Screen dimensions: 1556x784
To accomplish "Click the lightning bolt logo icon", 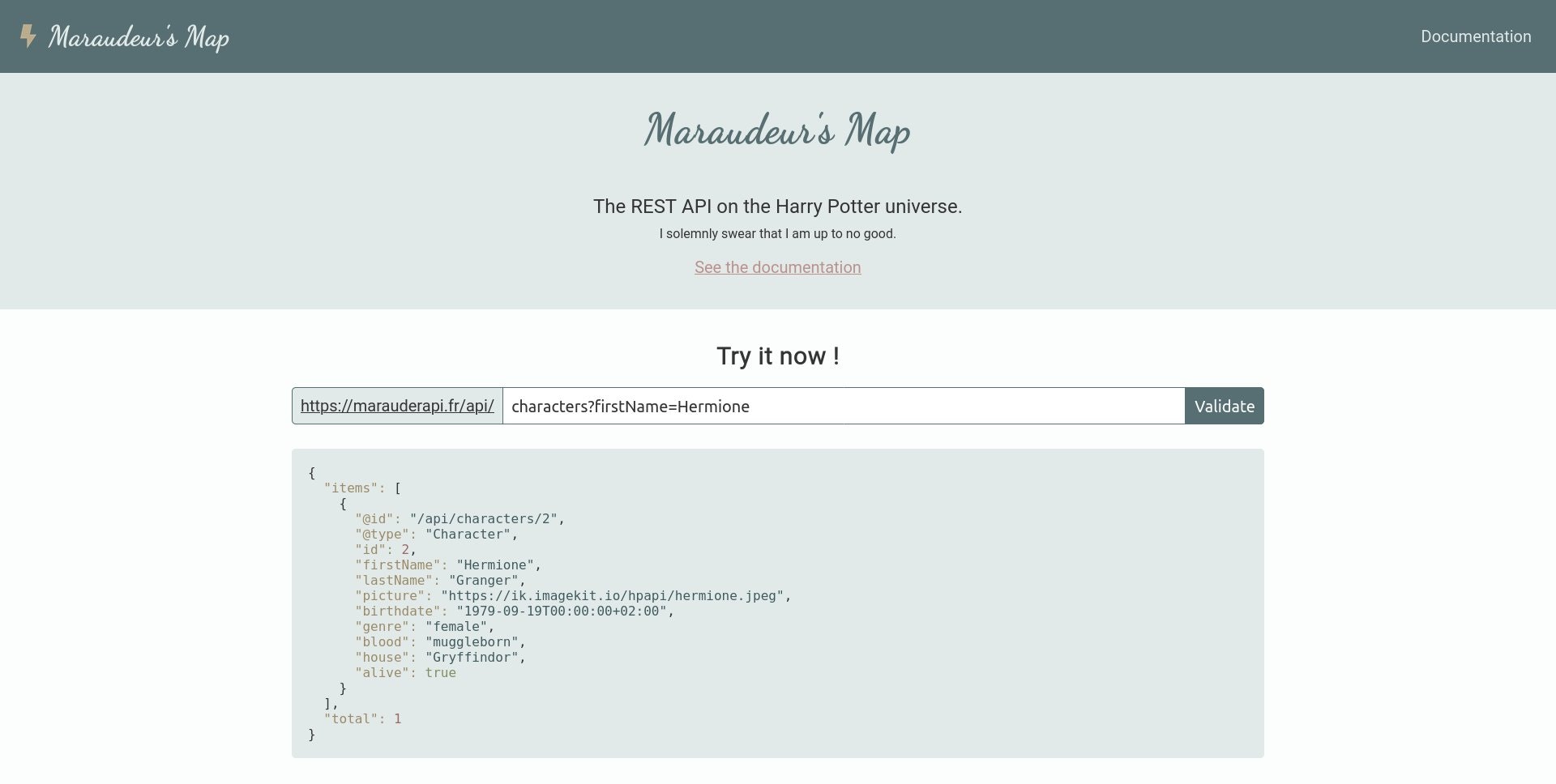I will [x=28, y=36].
